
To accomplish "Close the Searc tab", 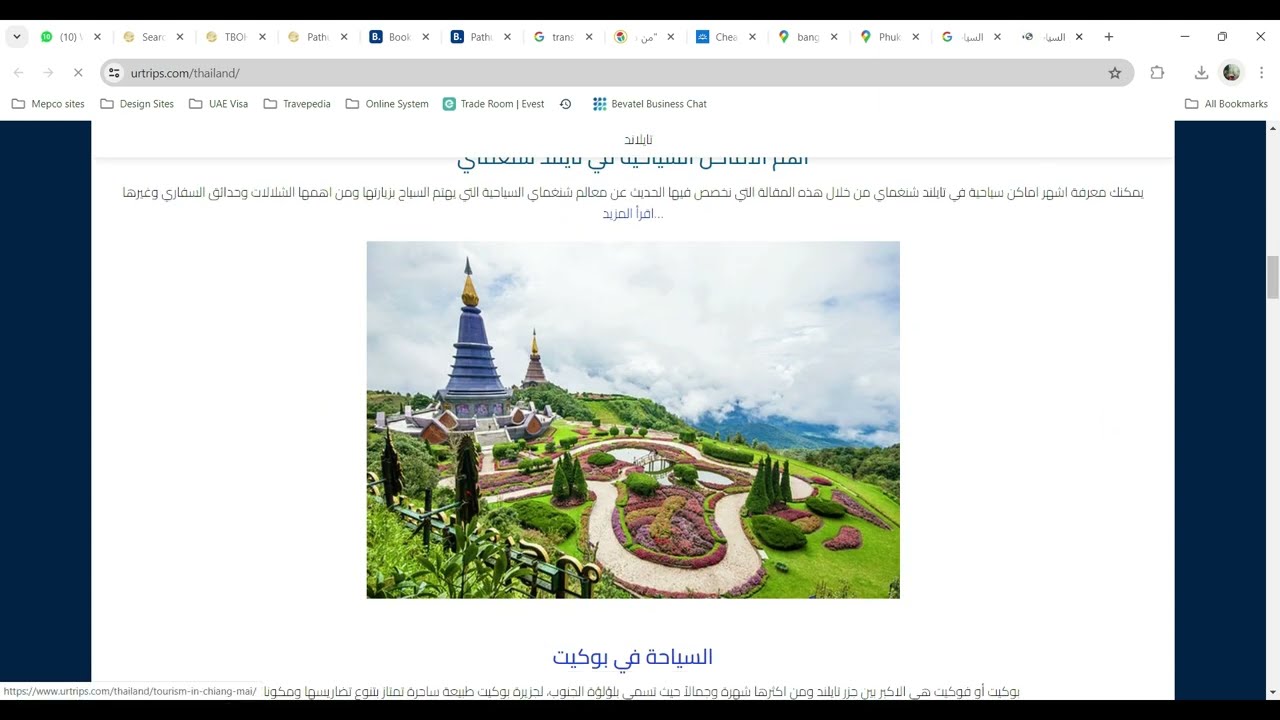I will (180, 37).
